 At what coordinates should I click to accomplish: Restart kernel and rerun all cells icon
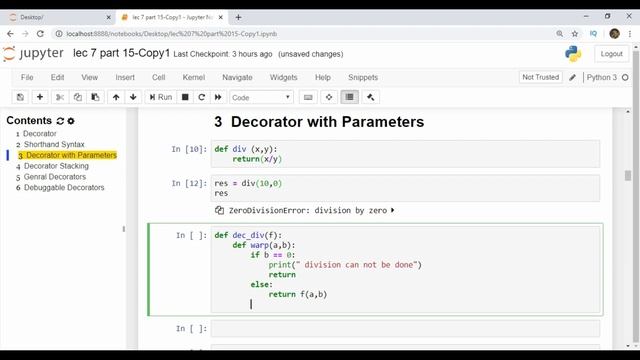pyautogui.click(x=218, y=97)
